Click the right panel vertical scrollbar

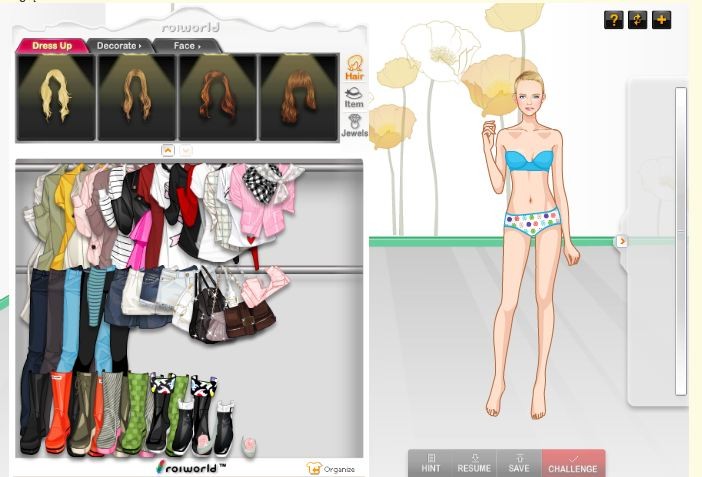681,240
